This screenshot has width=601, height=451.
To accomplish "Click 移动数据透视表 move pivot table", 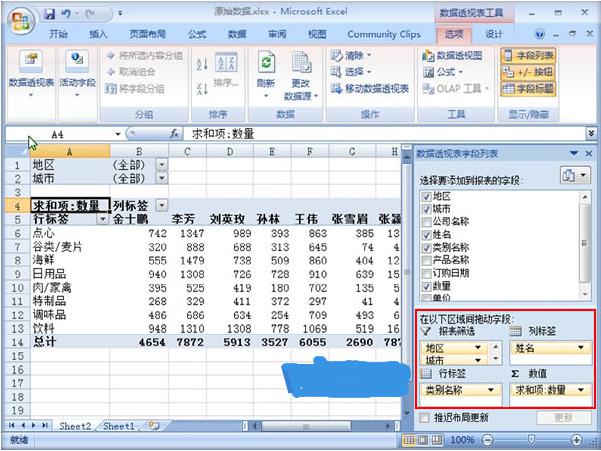I will point(369,89).
